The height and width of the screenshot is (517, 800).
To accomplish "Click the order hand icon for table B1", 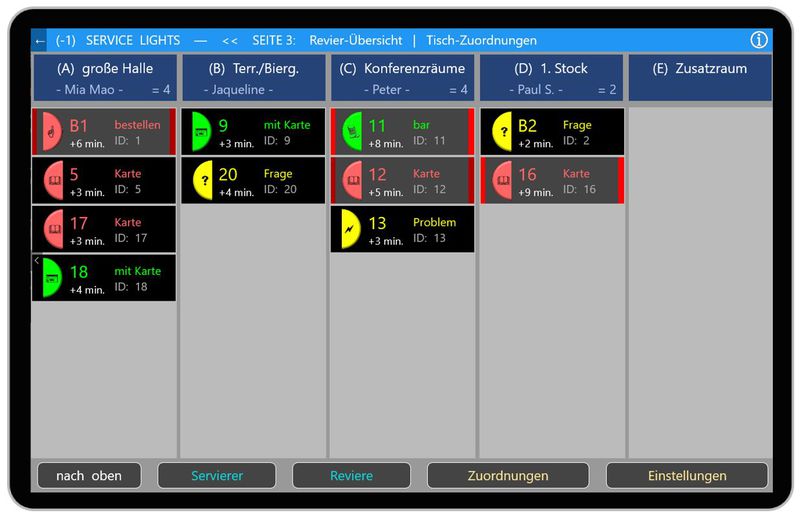I will tap(51, 131).
